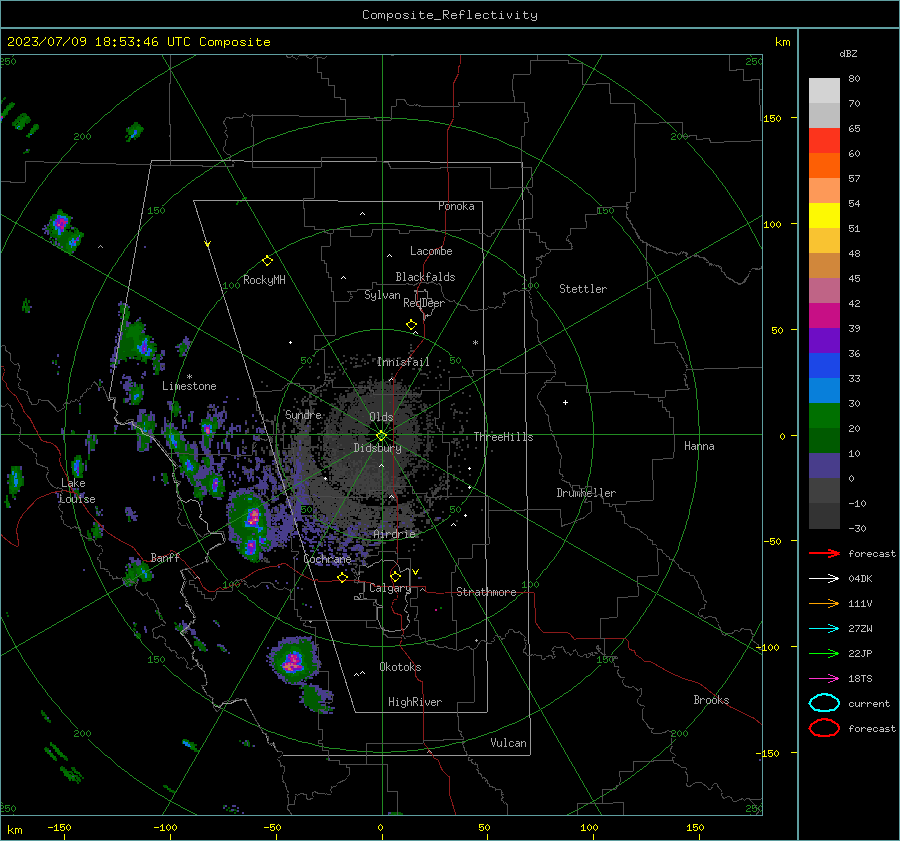
Task: Click the Lake Louise label
Action: coord(77,491)
